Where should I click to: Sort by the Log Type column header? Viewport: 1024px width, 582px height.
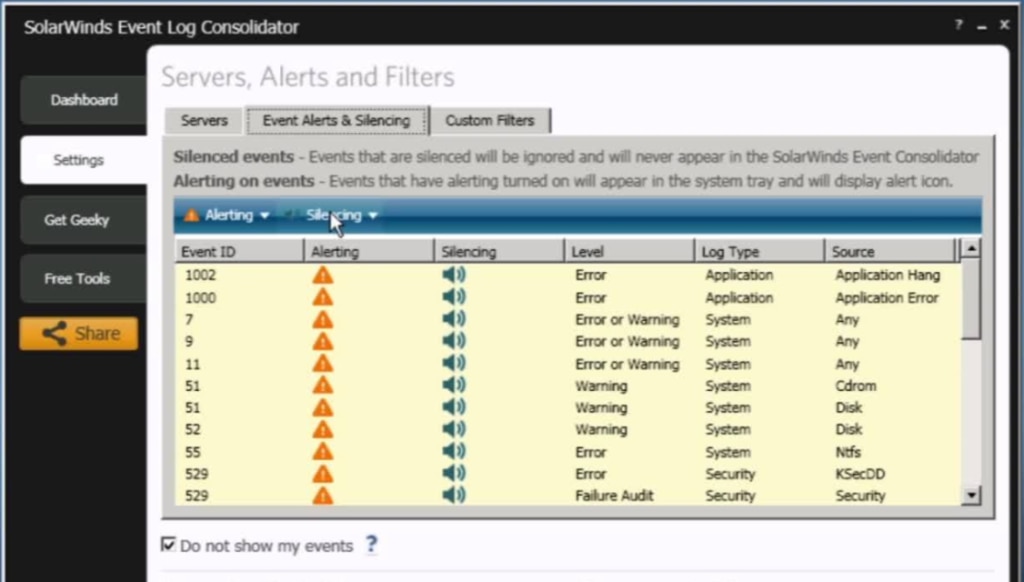click(759, 251)
